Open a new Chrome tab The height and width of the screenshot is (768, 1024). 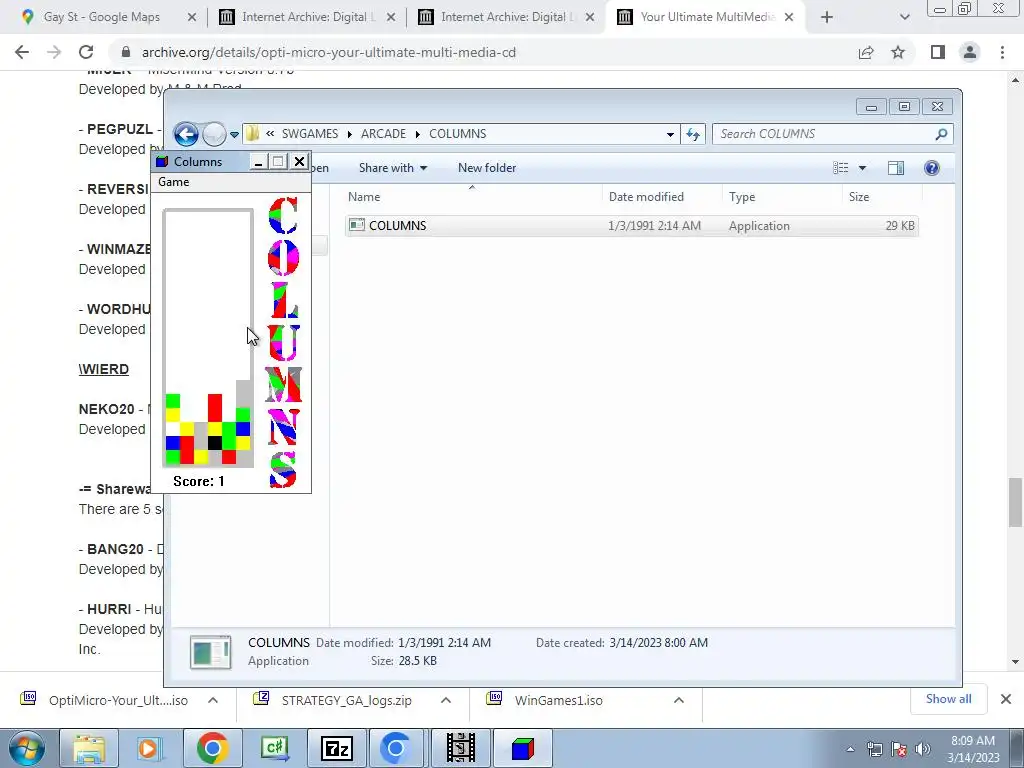coord(827,18)
